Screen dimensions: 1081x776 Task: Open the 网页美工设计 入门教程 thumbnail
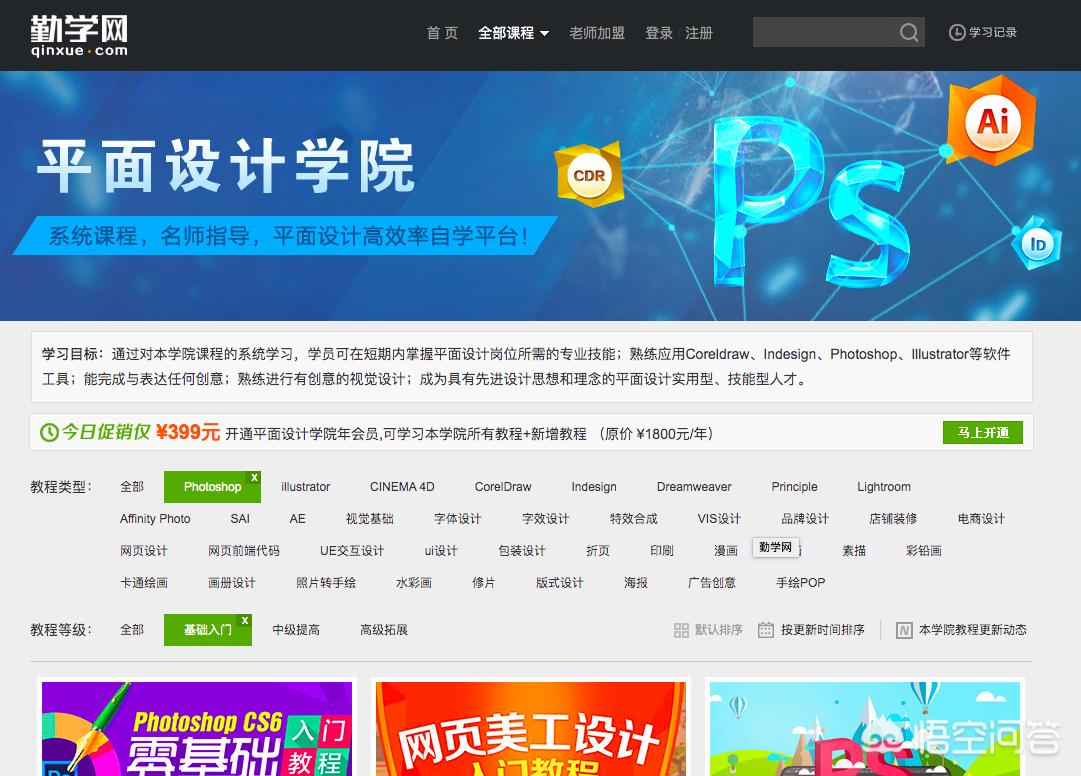tap(531, 729)
